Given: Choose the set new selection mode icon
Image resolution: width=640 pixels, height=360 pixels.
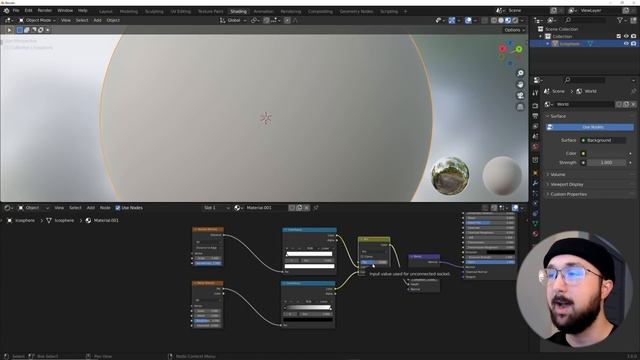Looking at the screenshot, I should [x=20, y=30].
